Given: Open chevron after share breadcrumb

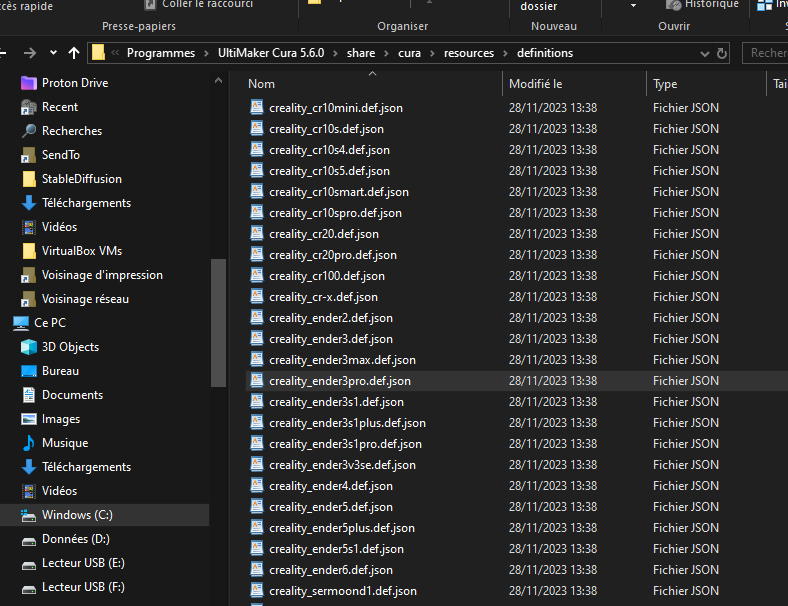Looking at the screenshot, I should [x=386, y=53].
